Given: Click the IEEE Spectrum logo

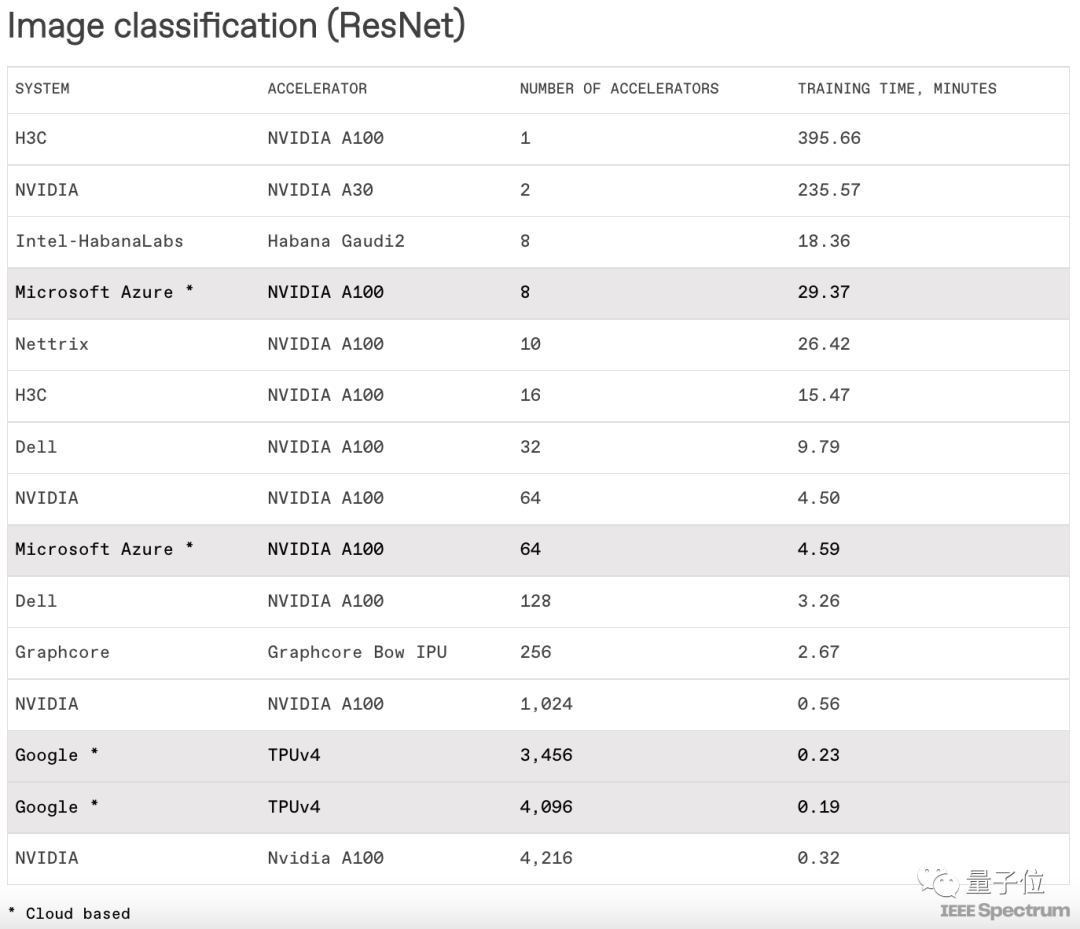Looking at the screenshot, I should point(1004,911).
